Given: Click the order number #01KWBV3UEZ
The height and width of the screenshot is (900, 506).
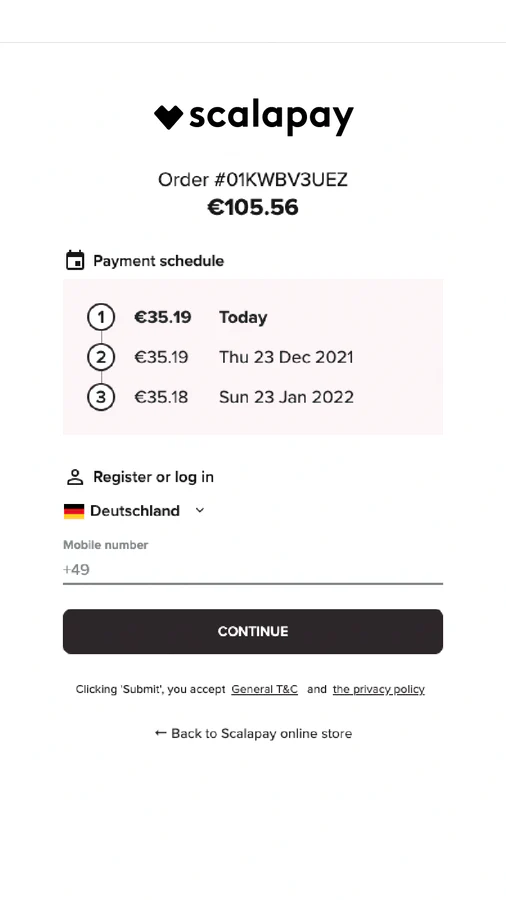Looking at the screenshot, I should click(x=281, y=180).
